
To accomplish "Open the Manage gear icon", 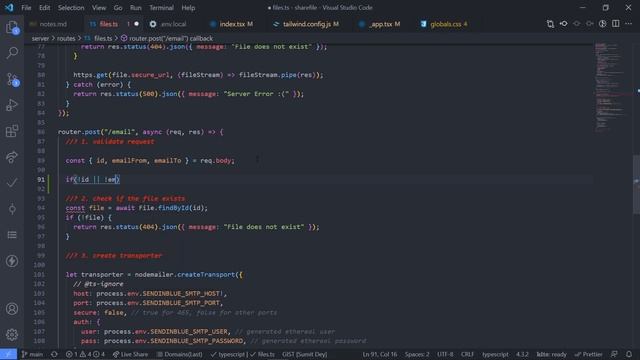I will coord(12,335).
